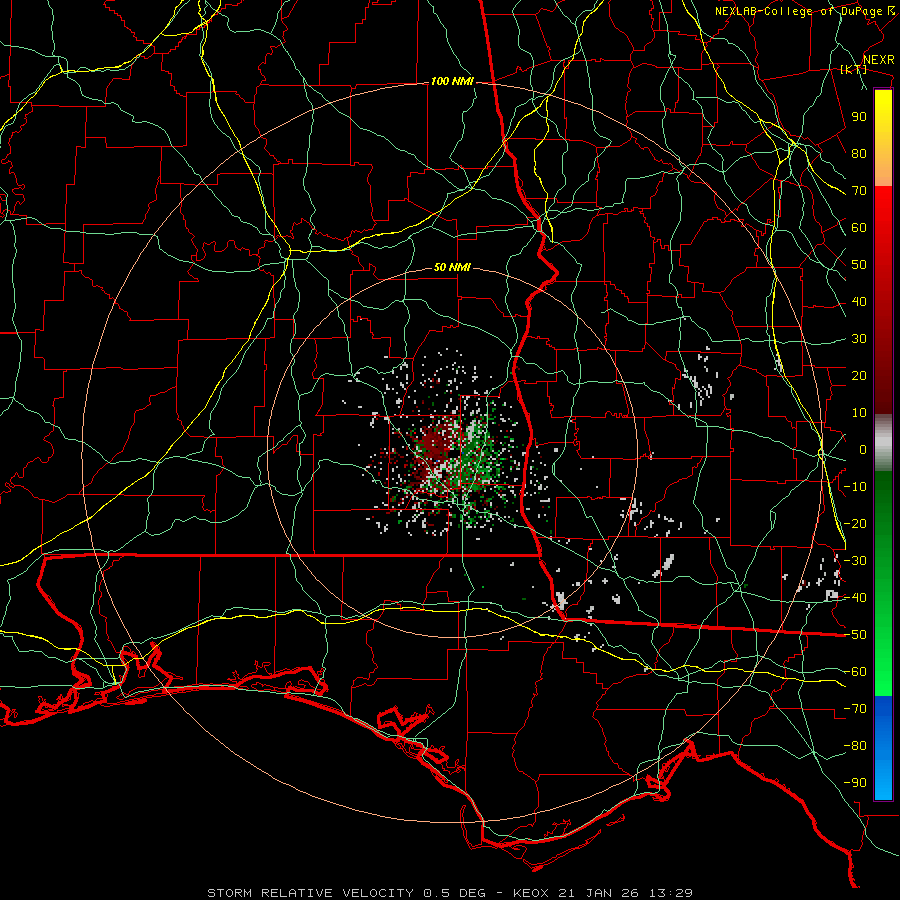Click the 50 NMI range ring label

452,267
